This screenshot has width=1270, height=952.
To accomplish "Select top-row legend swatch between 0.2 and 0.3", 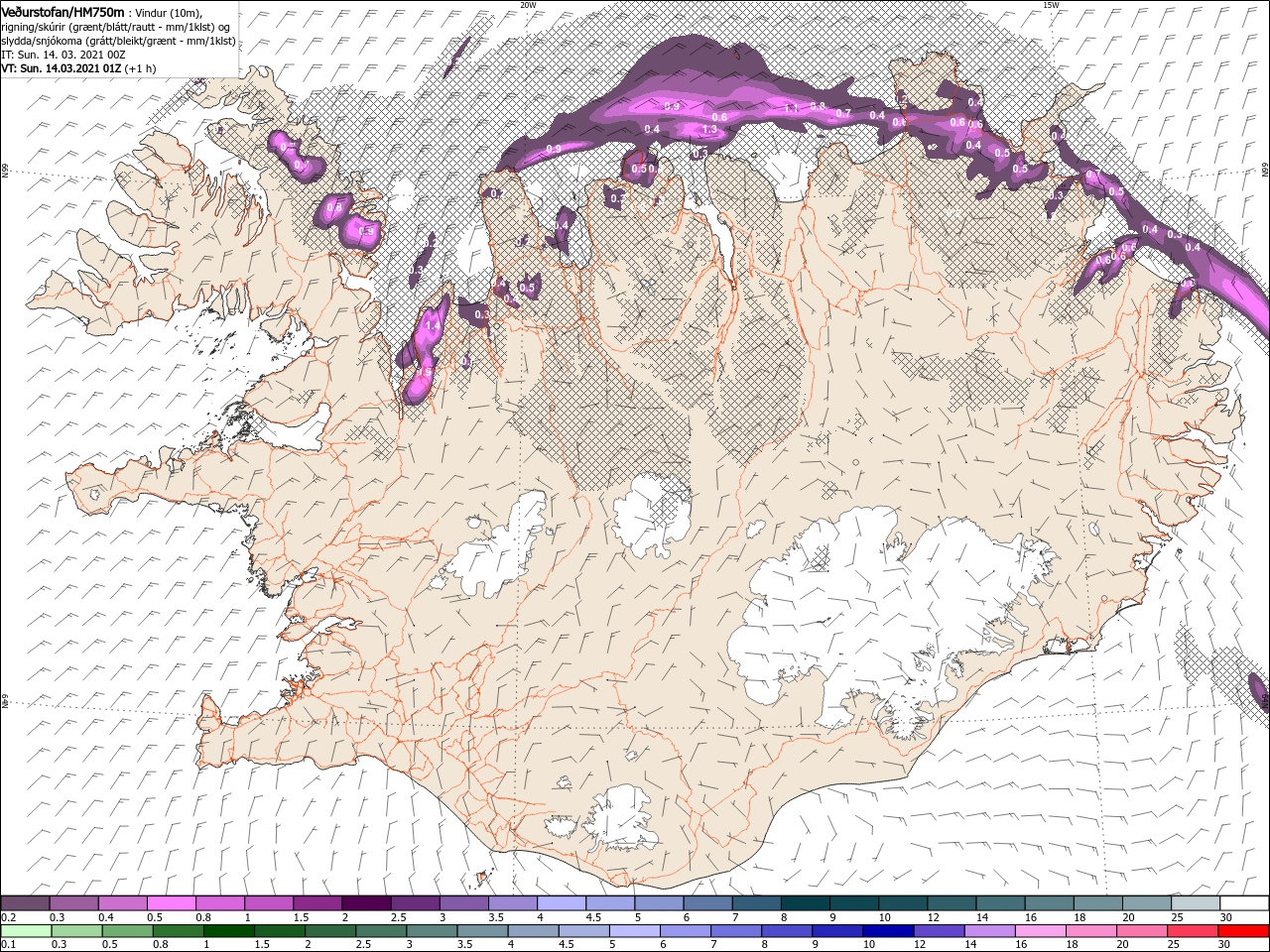I will pos(25,903).
